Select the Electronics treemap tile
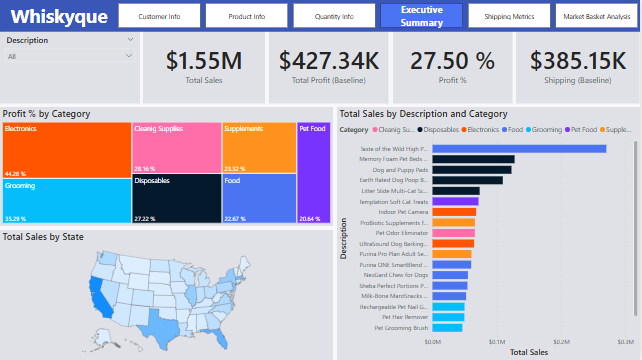The image size is (642, 360). [x=67, y=150]
